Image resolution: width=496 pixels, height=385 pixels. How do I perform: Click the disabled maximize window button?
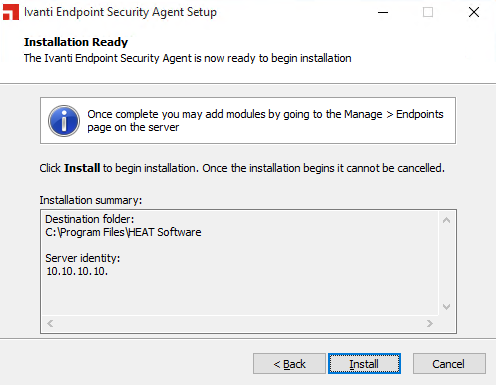pos(428,12)
